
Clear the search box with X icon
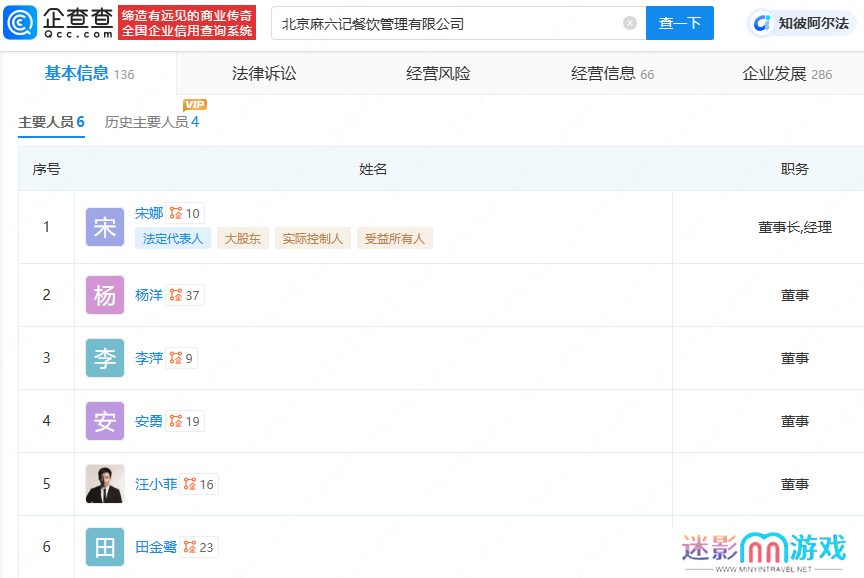tap(630, 23)
